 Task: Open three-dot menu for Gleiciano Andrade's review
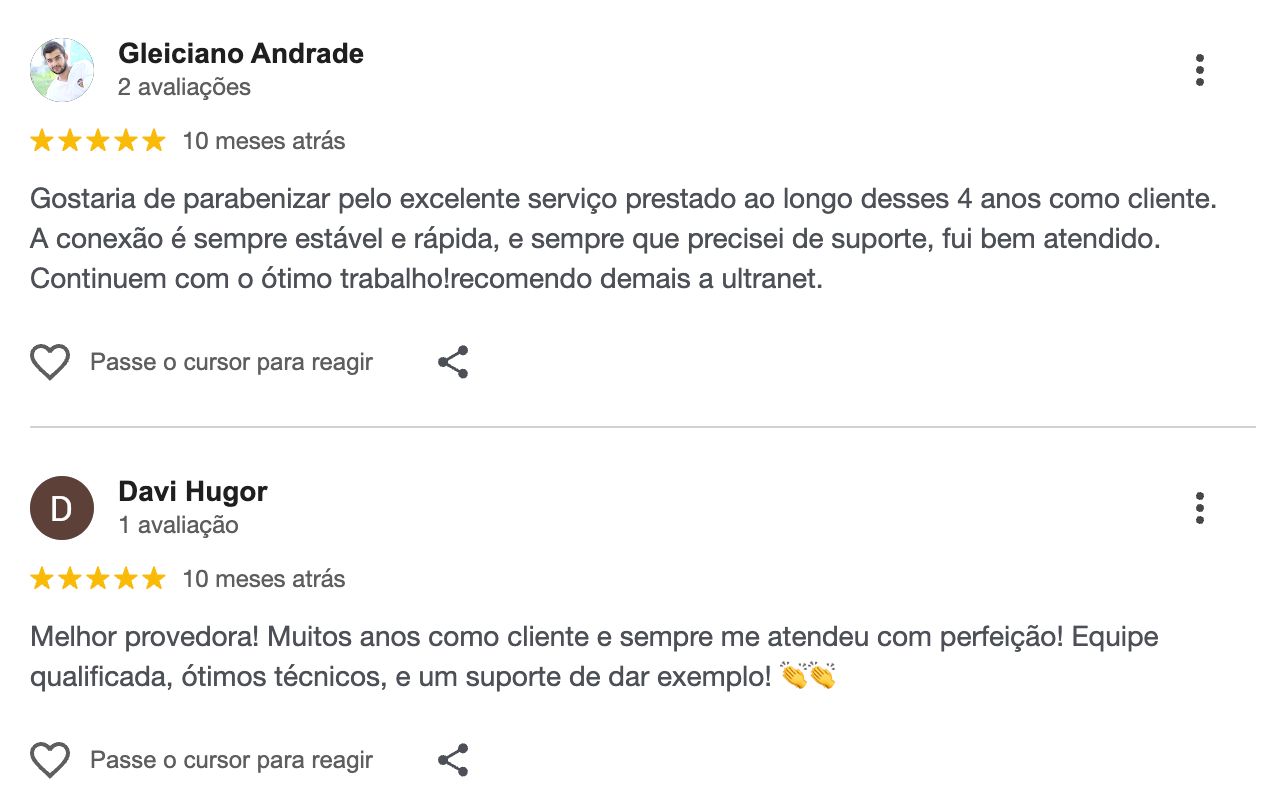click(x=1199, y=70)
